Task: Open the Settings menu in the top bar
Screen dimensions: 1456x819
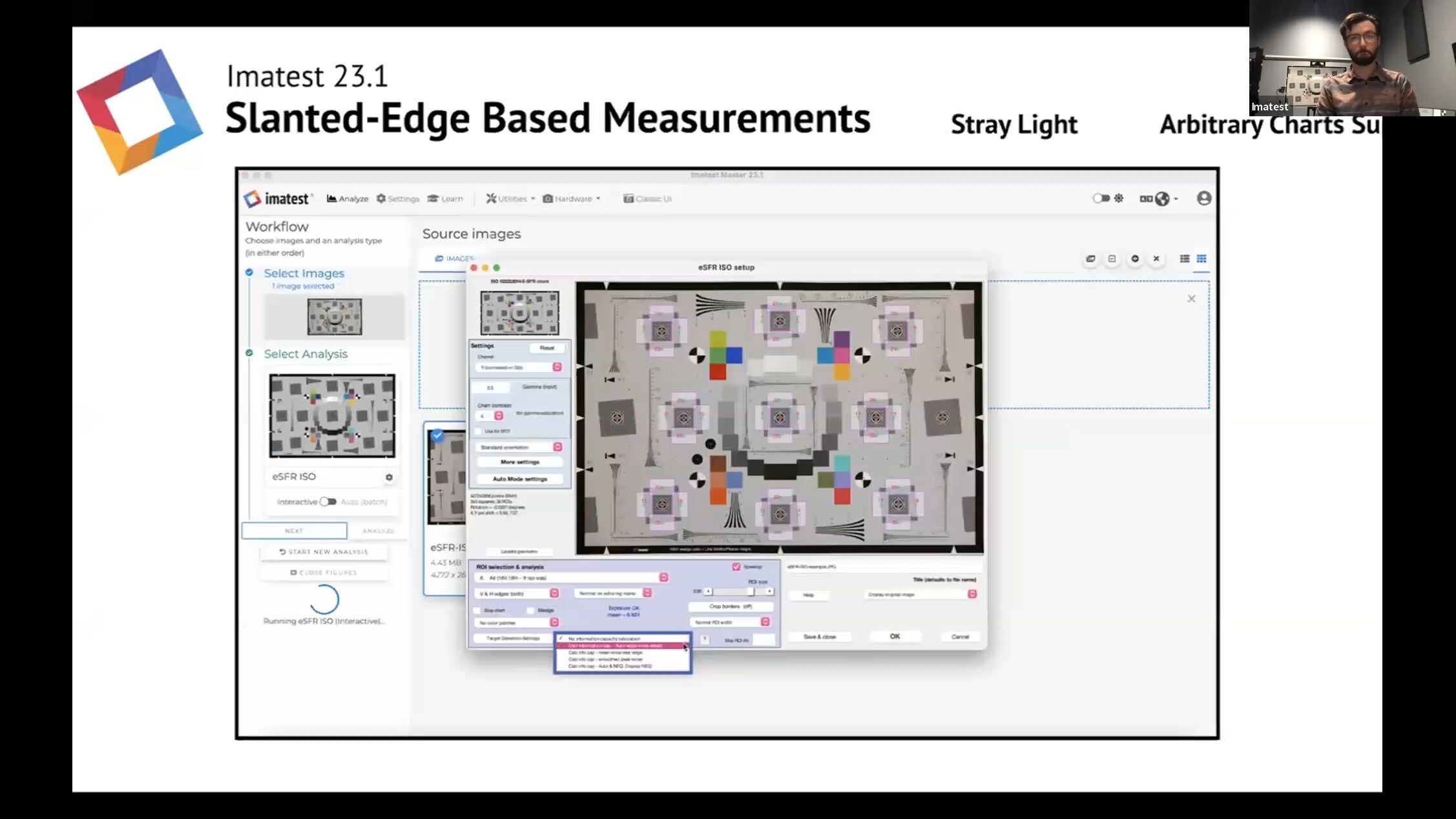Action: coord(398,199)
